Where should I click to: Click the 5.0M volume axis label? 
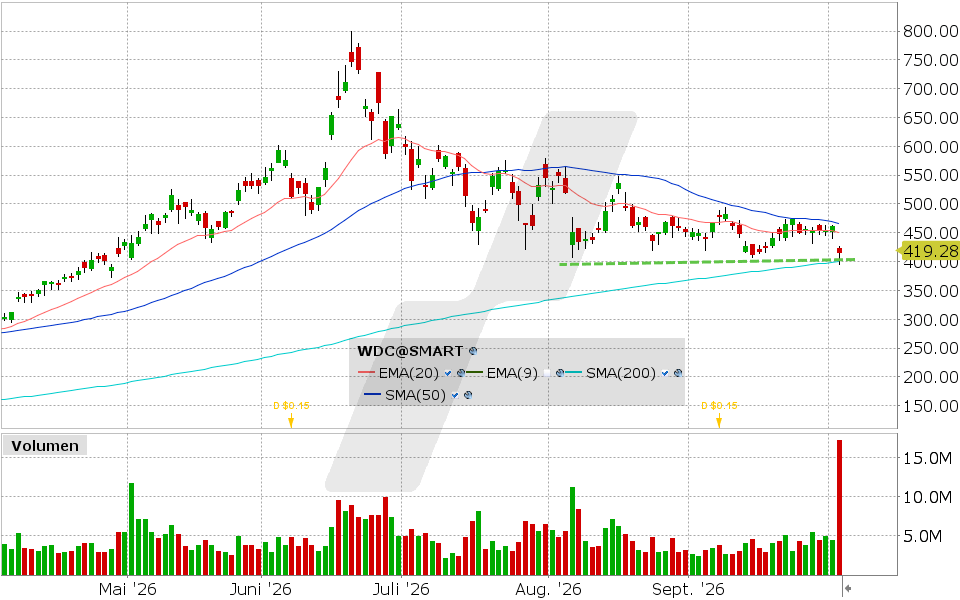click(x=923, y=537)
